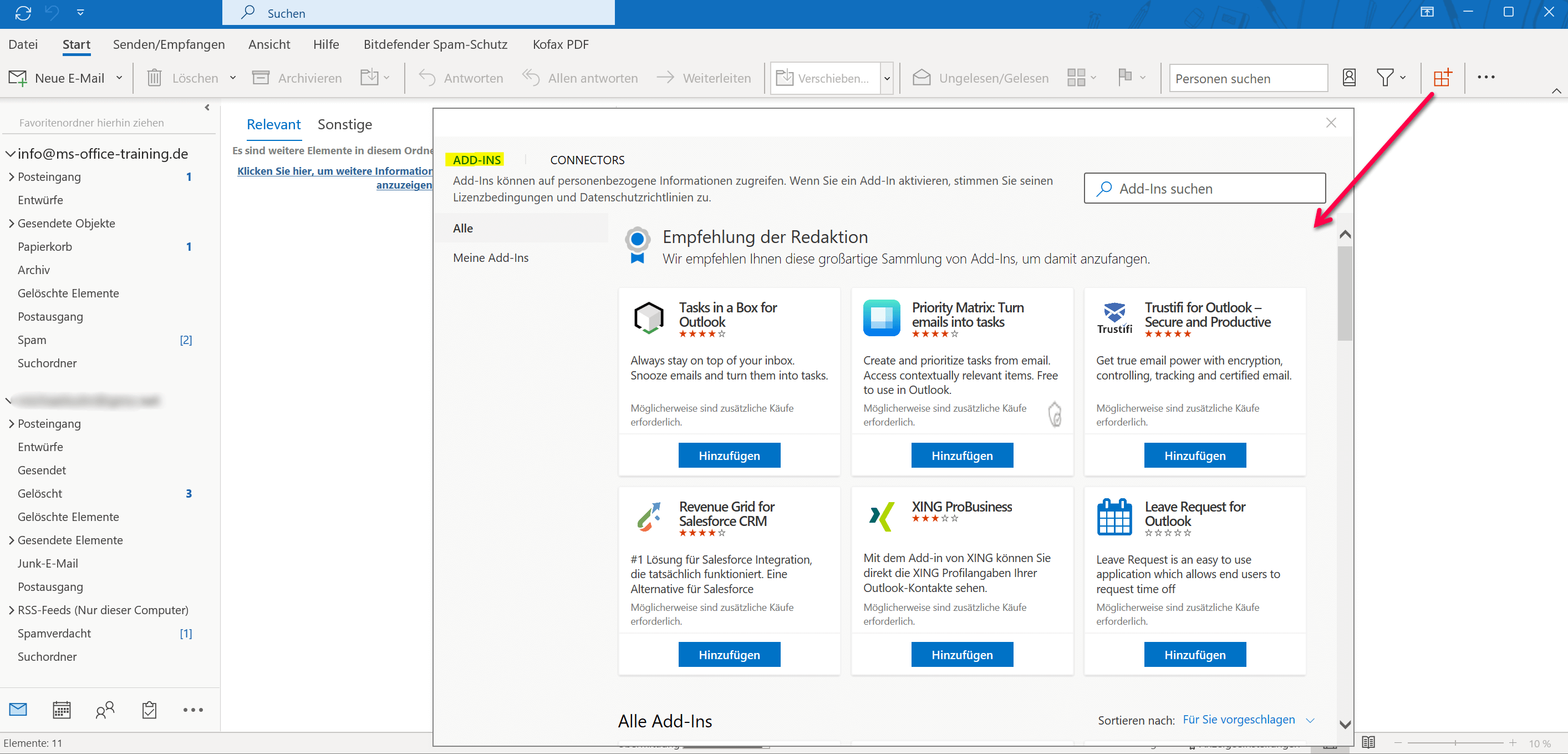Screen dimensions: 1568x754
Task: Close the Add-Ins dialog
Action: point(1331,123)
